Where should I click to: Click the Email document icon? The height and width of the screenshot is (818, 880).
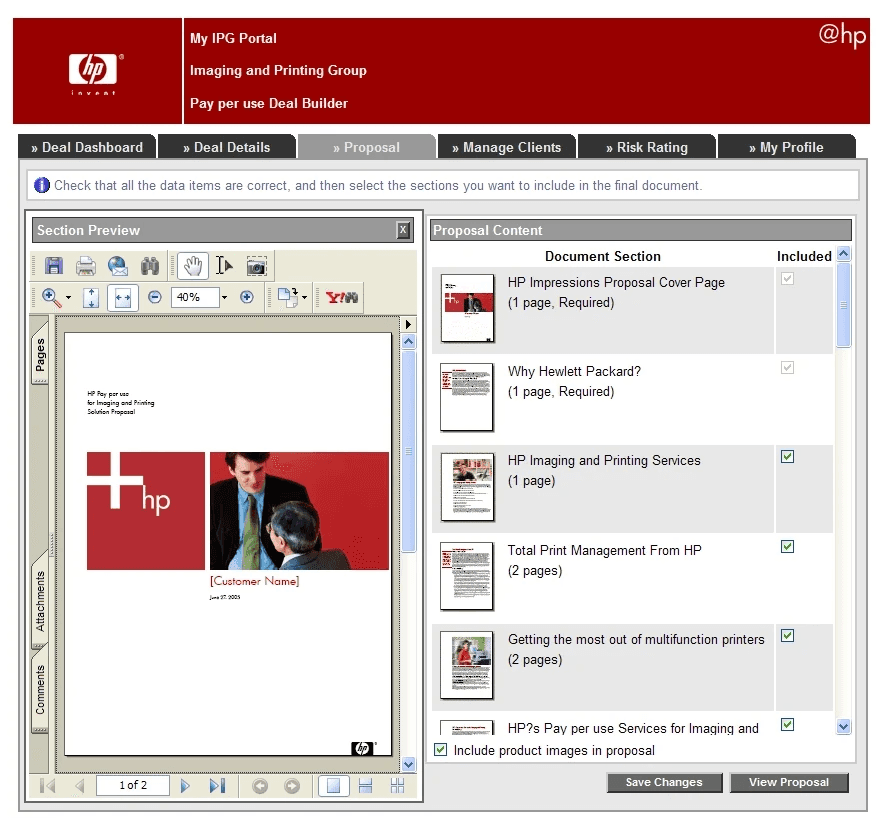click(118, 265)
